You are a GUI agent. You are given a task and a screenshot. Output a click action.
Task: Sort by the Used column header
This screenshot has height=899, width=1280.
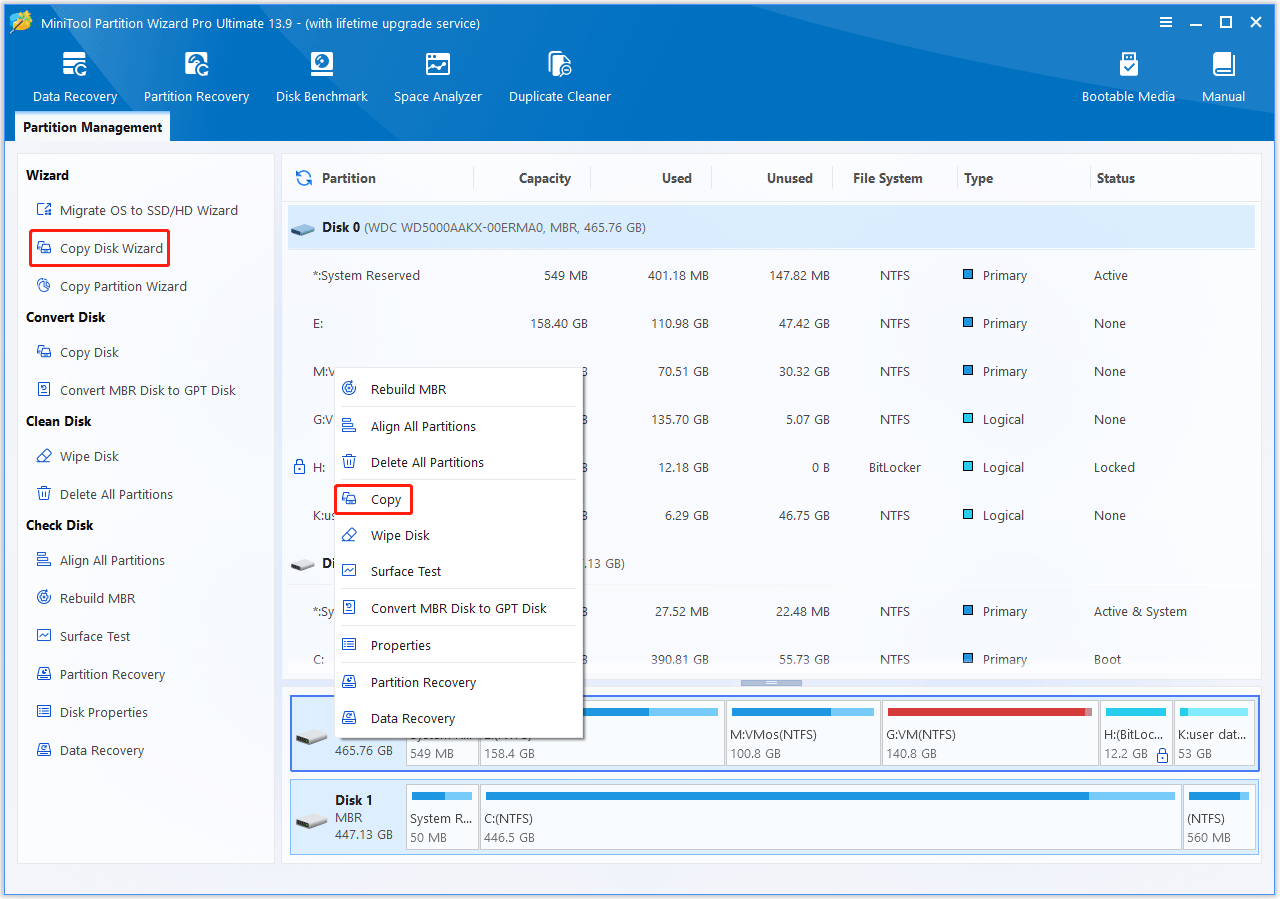point(676,178)
